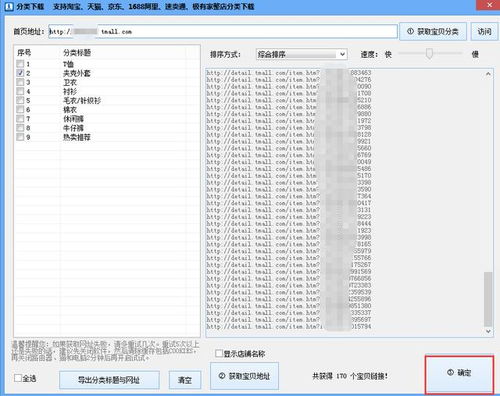Click the 序号 column header

(x=24, y=53)
